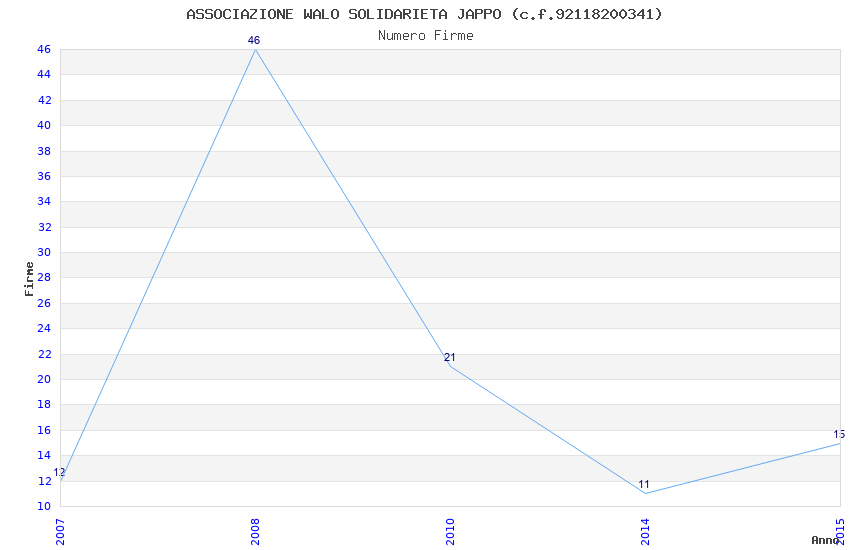The width and height of the screenshot is (850, 550).
Task: Click the y-axis value 26
Action: pyautogui.click(x=44, y=303)
